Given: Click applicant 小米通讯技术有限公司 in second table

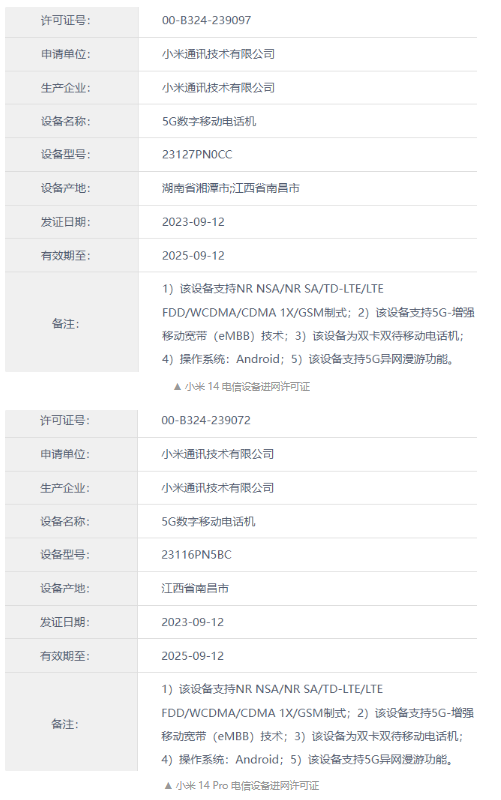Looking at the screenshot, I should click(x=218, y=454).
